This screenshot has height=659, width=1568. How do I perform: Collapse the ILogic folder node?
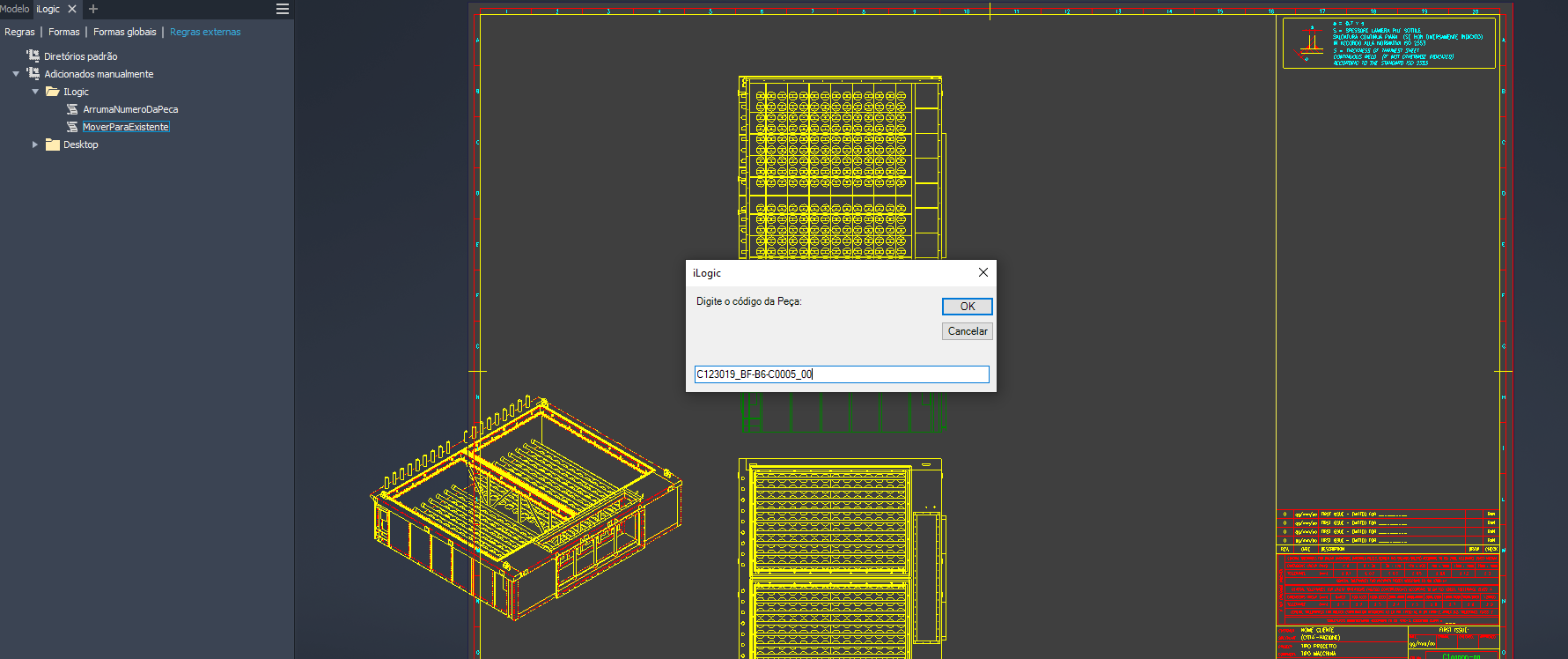(x=35, y=92)
